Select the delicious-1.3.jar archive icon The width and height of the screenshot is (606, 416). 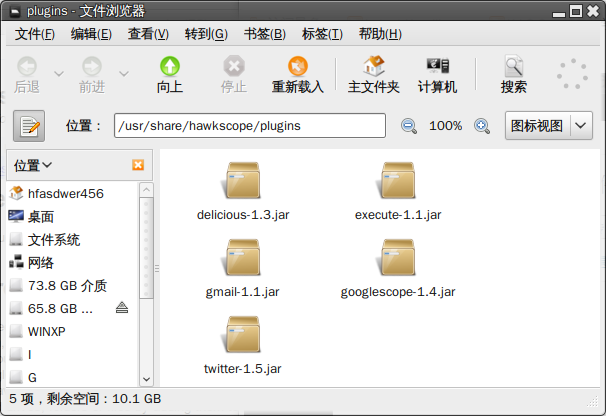(x=243, y=180)
